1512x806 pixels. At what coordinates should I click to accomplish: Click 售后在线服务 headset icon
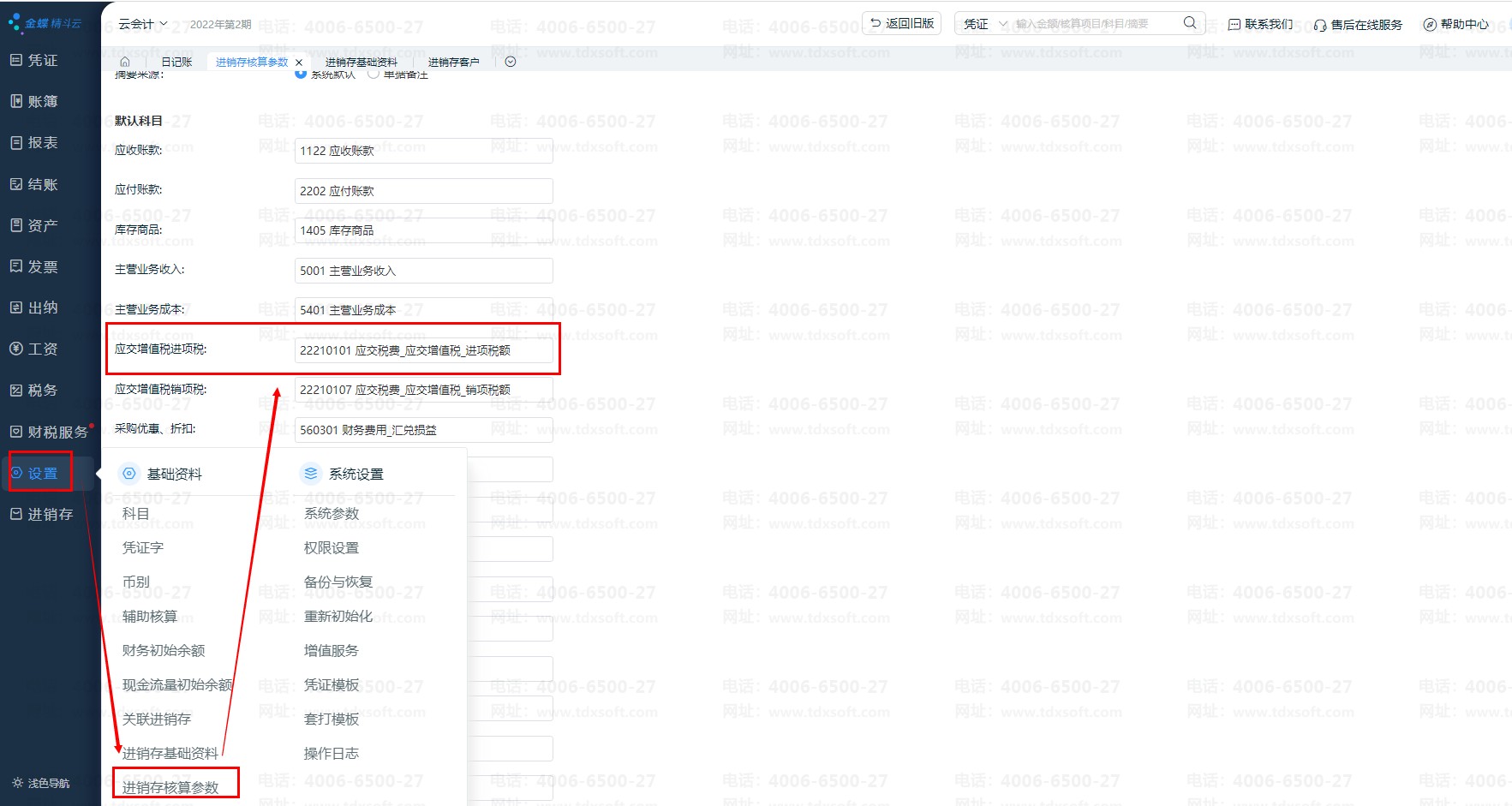tap(1320, 25)
